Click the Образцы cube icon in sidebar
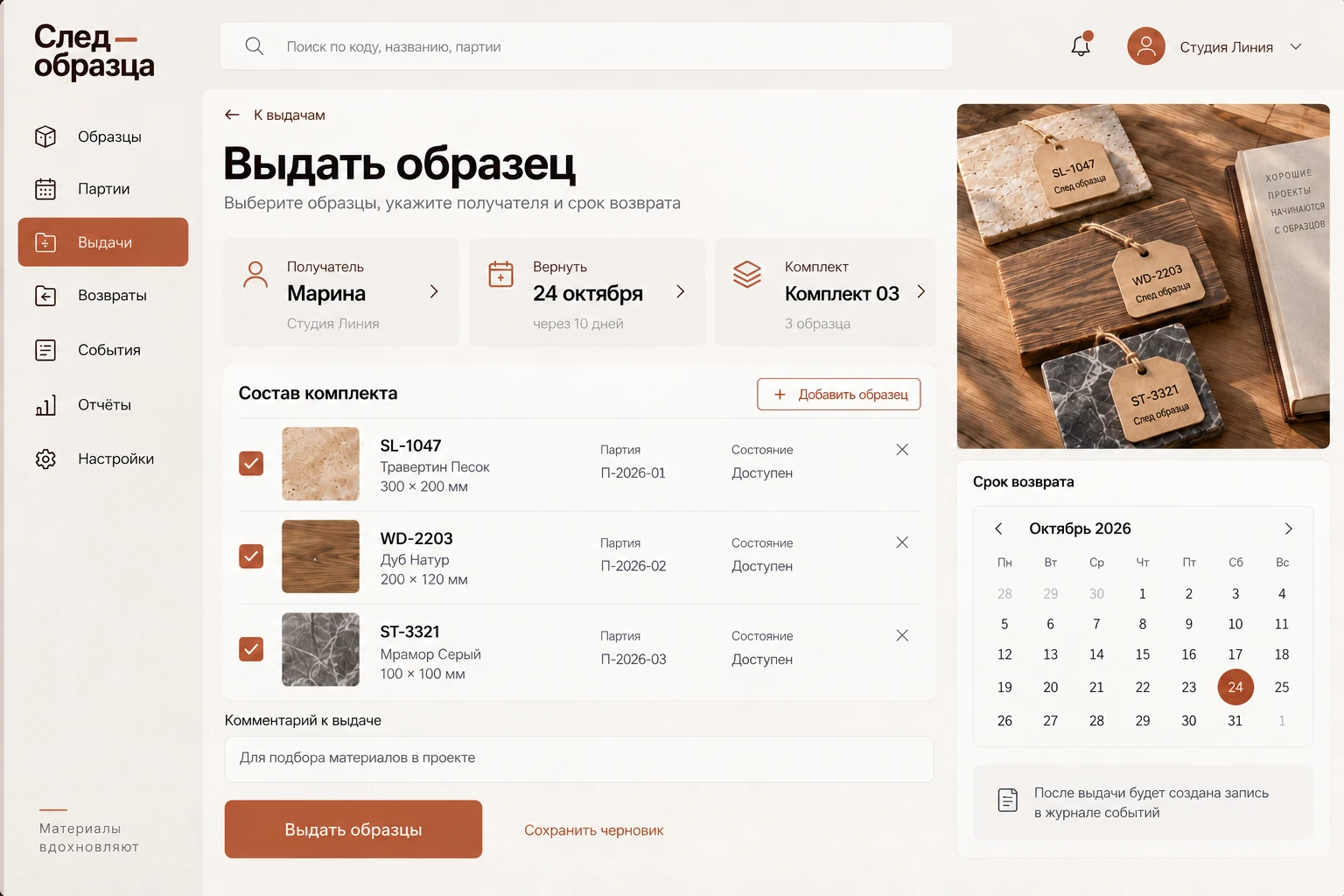This screenshot has width=1344, height=896. (45, 136)
